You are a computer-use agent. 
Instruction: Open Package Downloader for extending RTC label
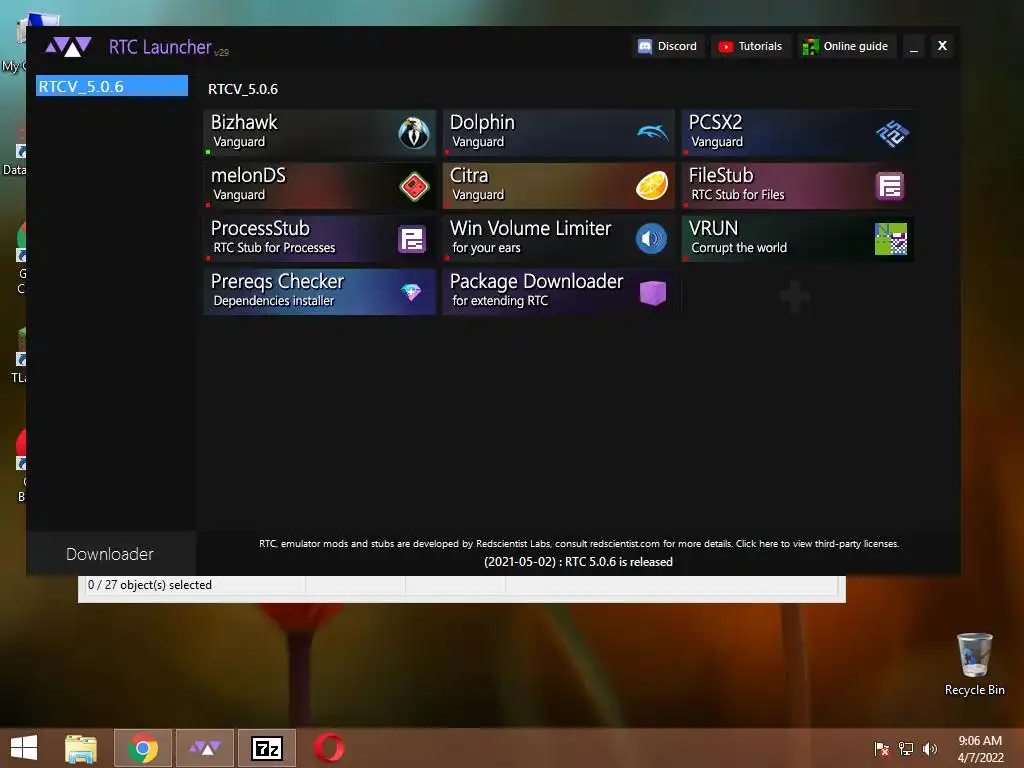[x=536, y=290]
